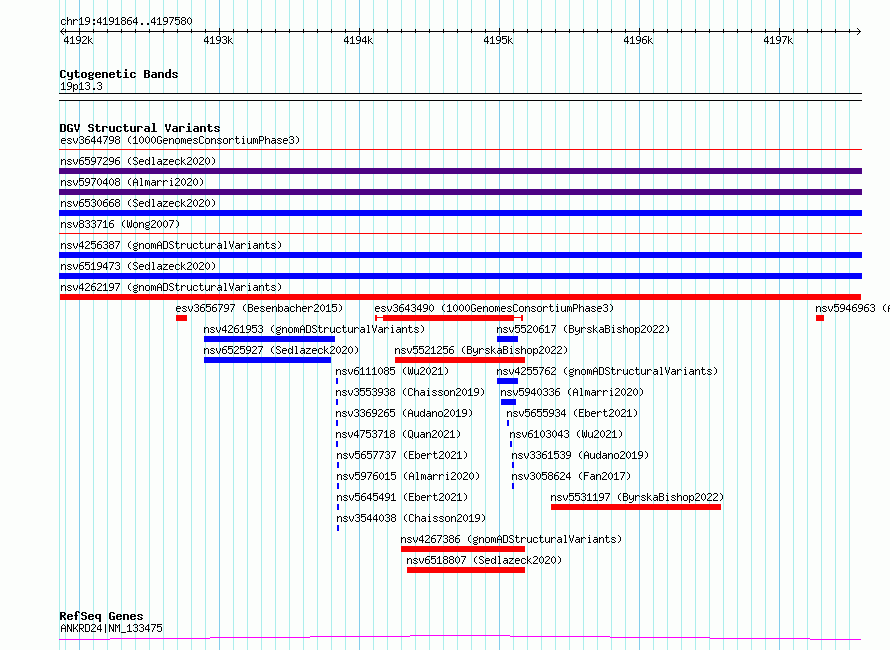Open the nsv3369265 Audano2019 label
Viewport: 890px width, 650px height.
[x=404, y=413]
